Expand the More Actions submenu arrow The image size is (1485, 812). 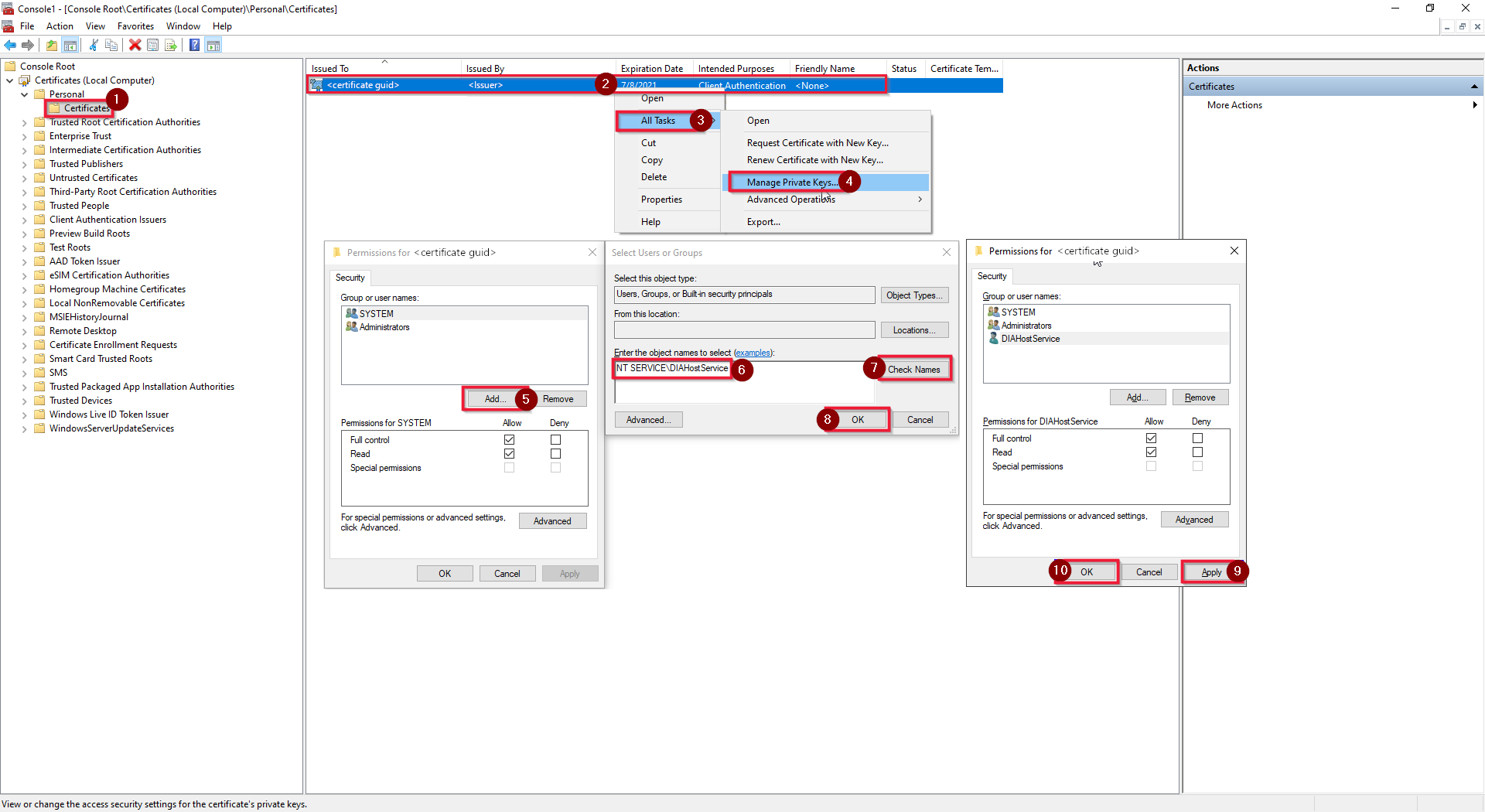(1474, 105)
